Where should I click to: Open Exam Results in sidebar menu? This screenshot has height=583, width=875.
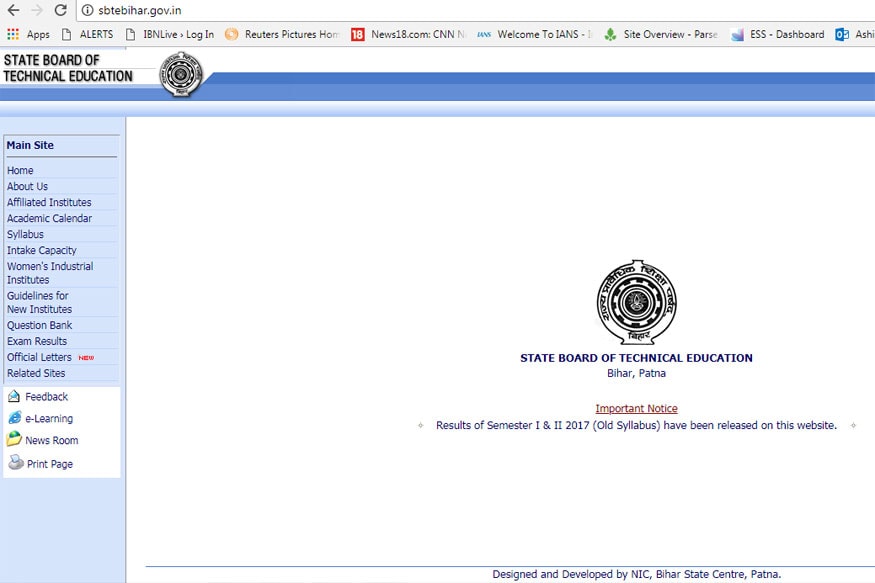37,341
